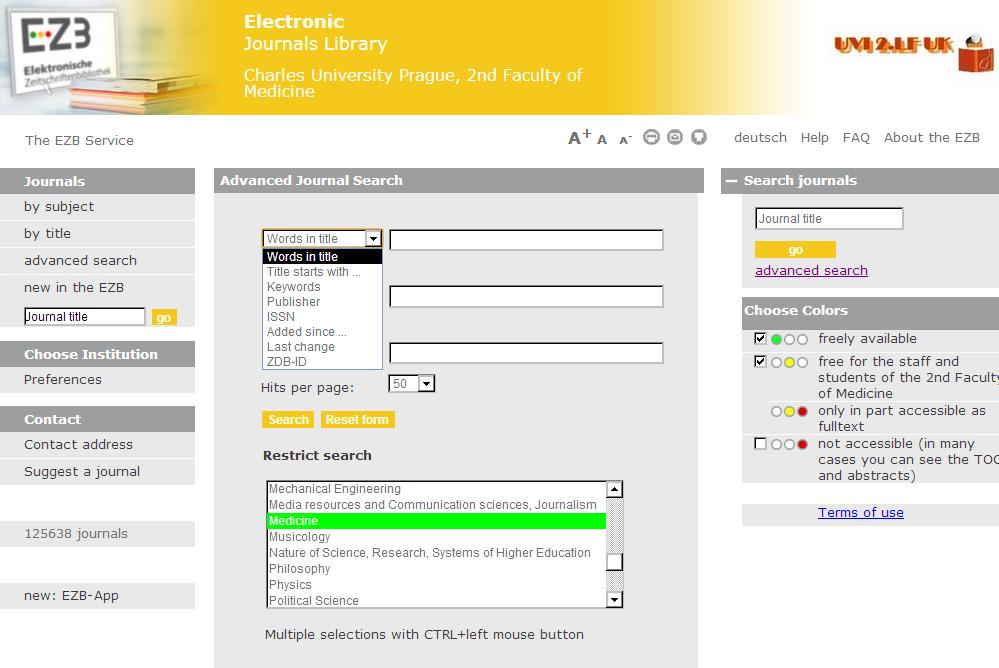Open About the EZB
The width and height of the screenshot is (999, 668).
tap(931, 138)
